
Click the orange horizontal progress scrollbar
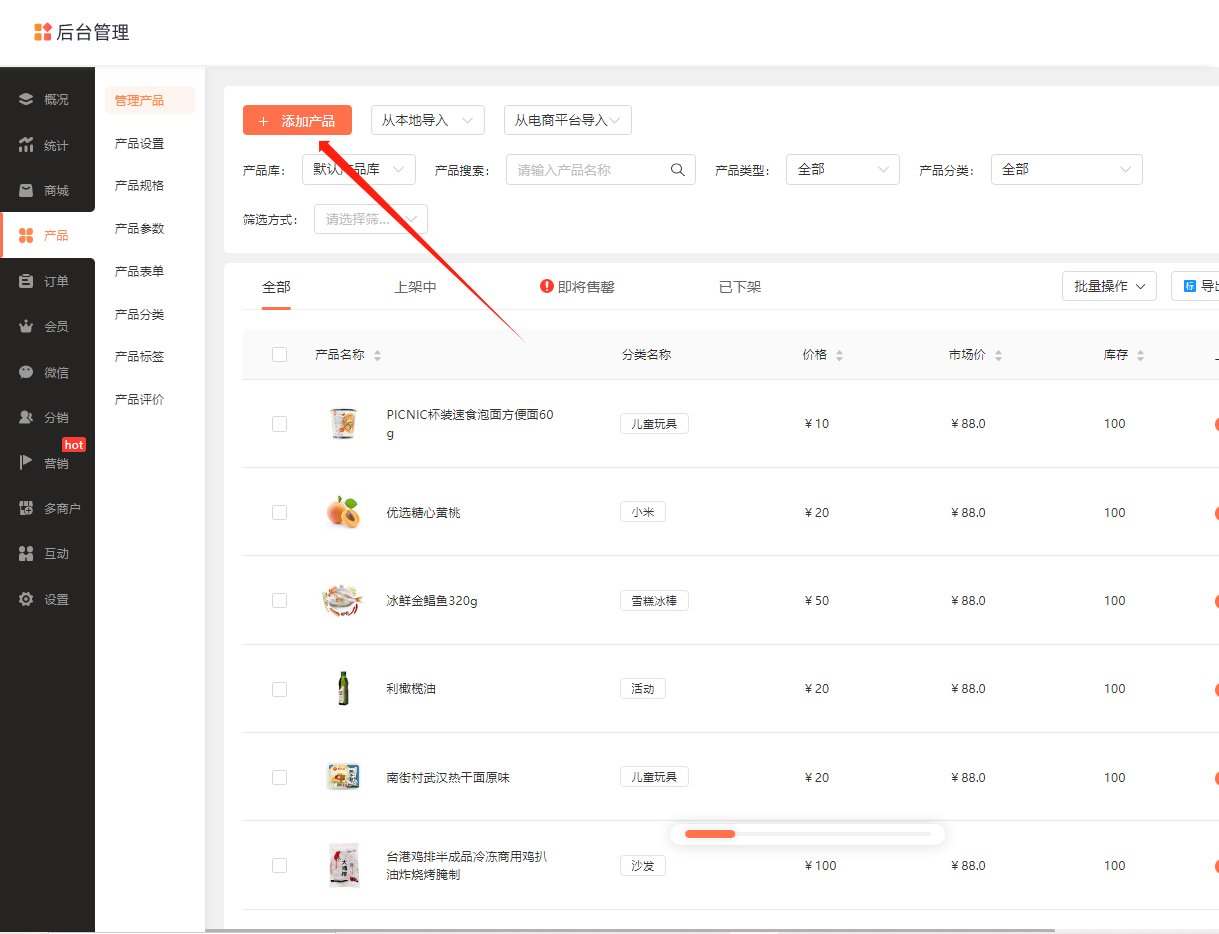tap(710, 834)
